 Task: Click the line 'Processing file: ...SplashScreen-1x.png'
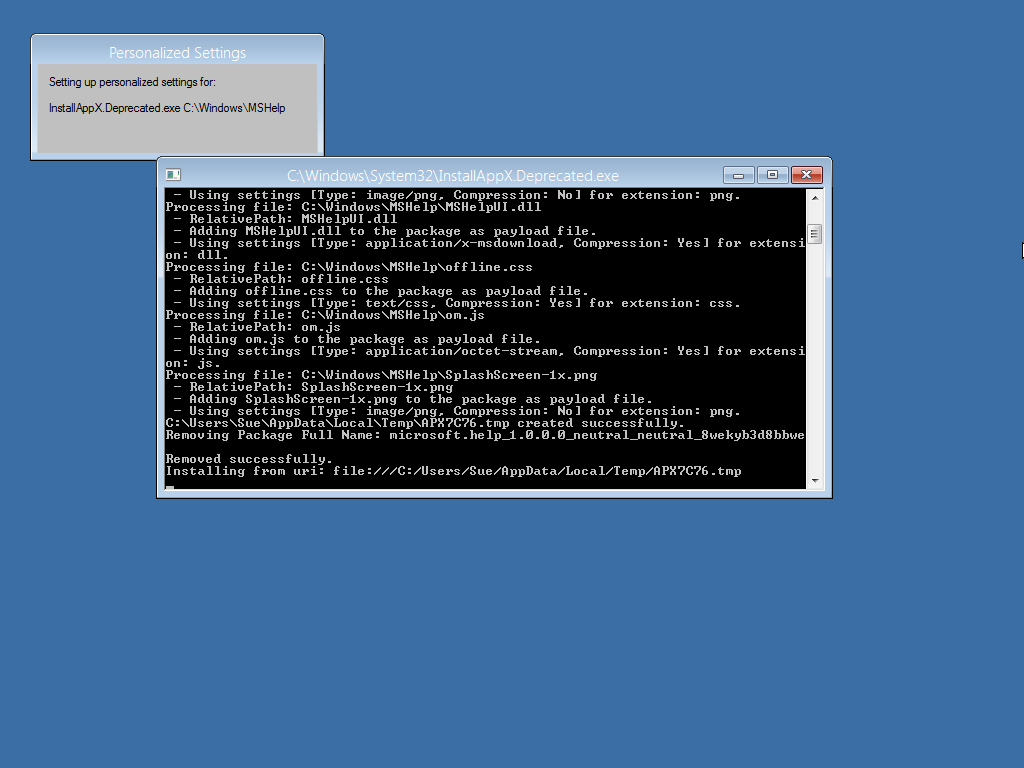tap(381, 375)
